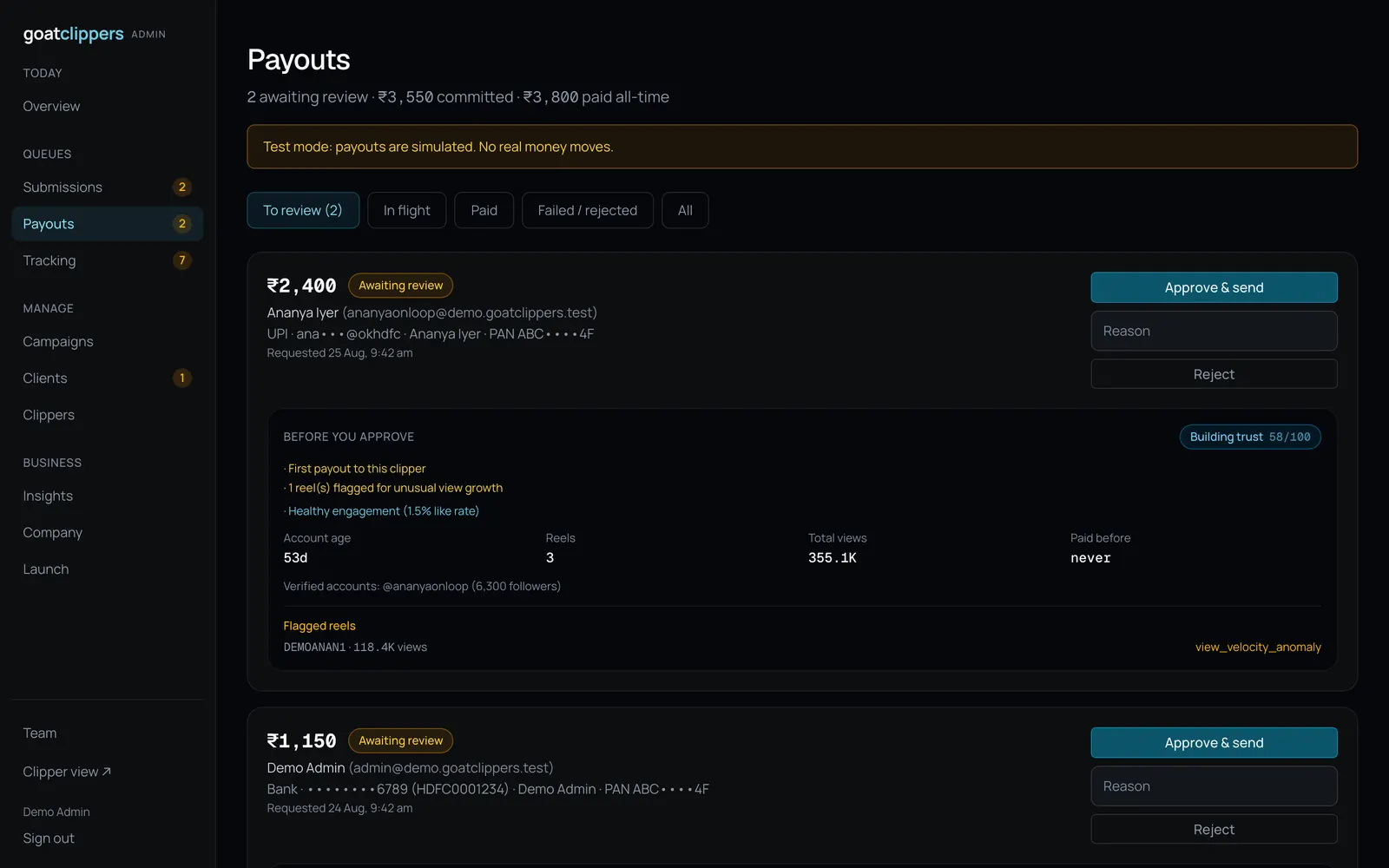Switch to the To review (2) tab
Screen dimensions: 1389x868
303,210
